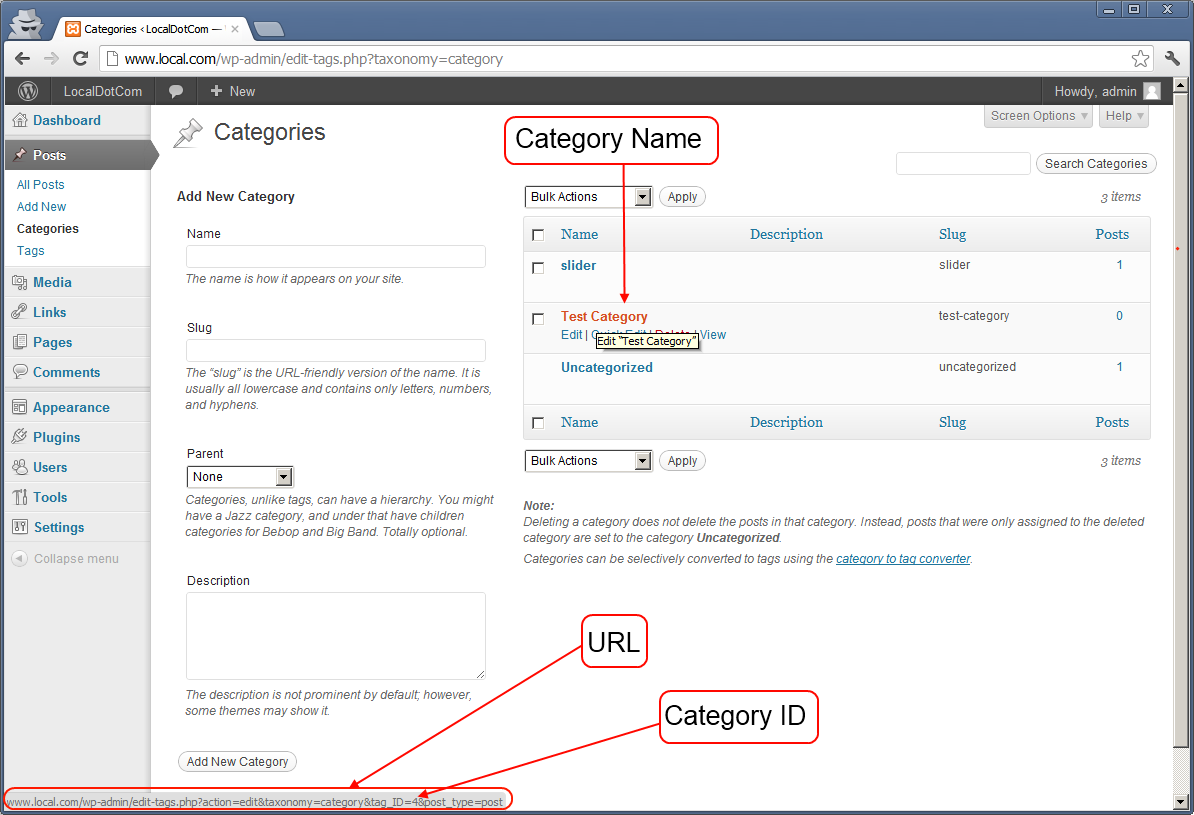The width and height of the screenshot is (1194, 815).
Task: Toggle select-all checkbox in table header
Action: pyautogui.click(x=538, y=235)
